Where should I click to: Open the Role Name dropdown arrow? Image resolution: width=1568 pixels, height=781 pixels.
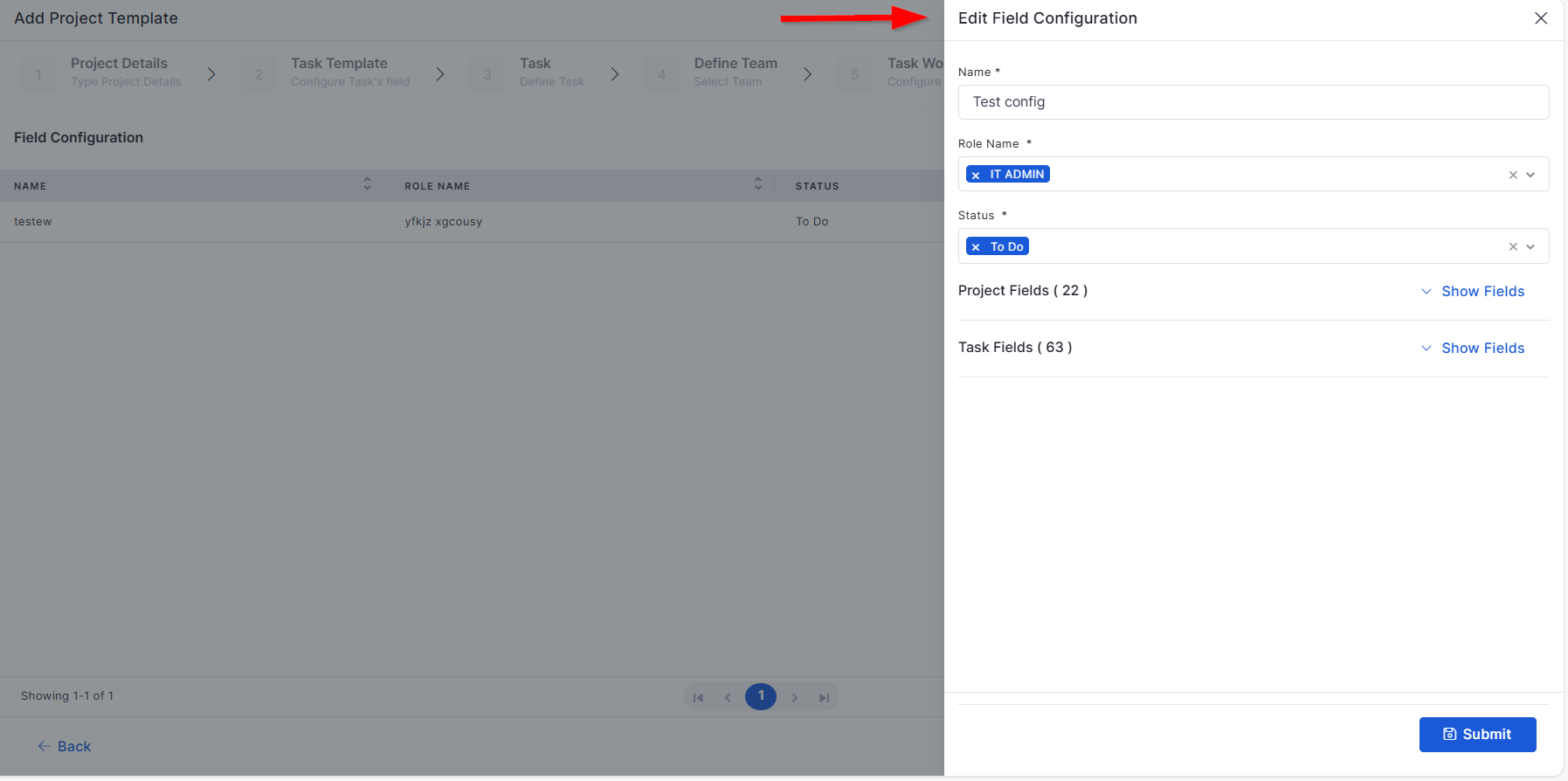pos(1530,175)
